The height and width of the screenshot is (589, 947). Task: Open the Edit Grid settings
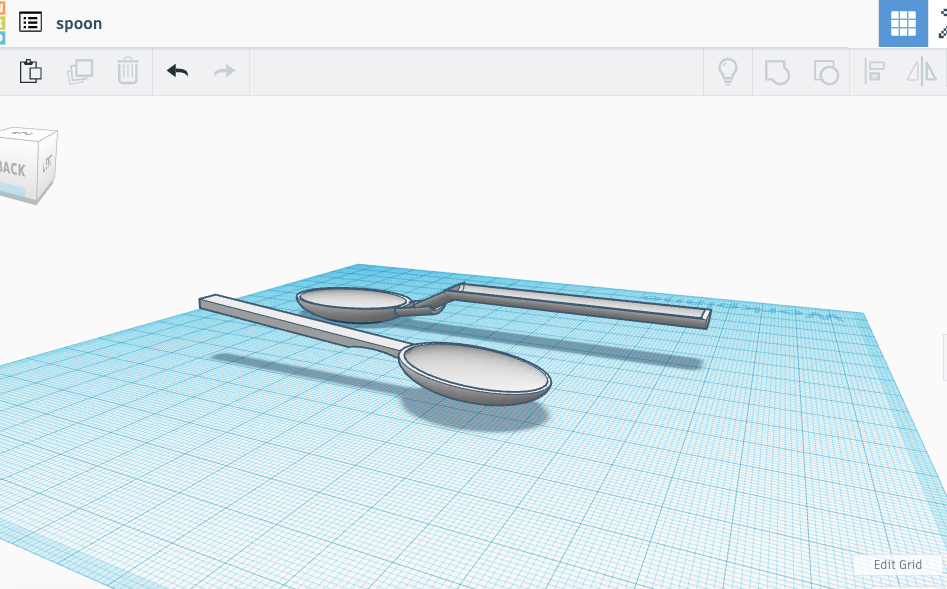[x=897, y=565]
